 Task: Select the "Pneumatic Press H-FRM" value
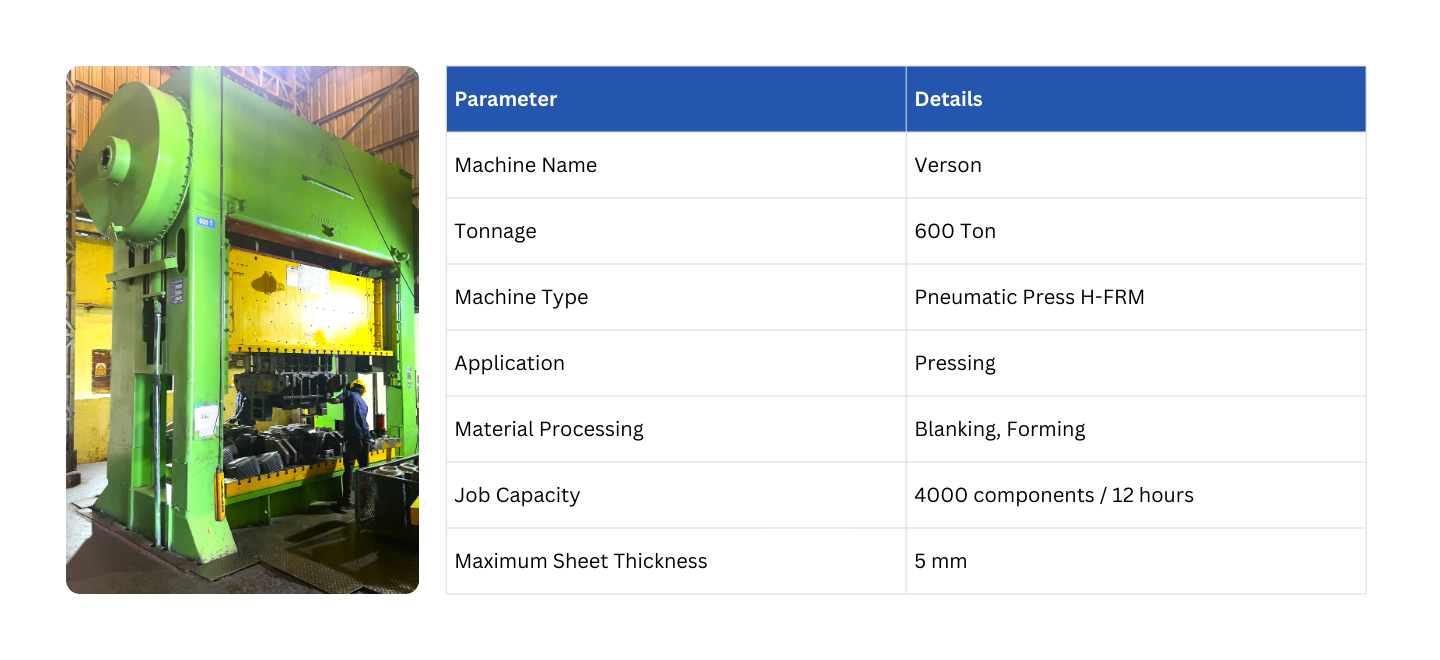pyautogui.click(x=1029, y=297)
